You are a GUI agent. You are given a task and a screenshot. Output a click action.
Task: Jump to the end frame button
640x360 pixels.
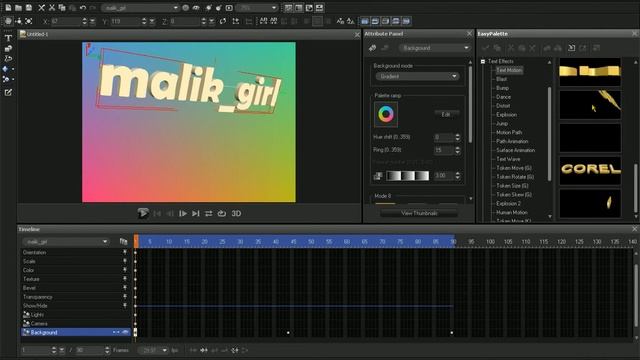pos(196,213)
